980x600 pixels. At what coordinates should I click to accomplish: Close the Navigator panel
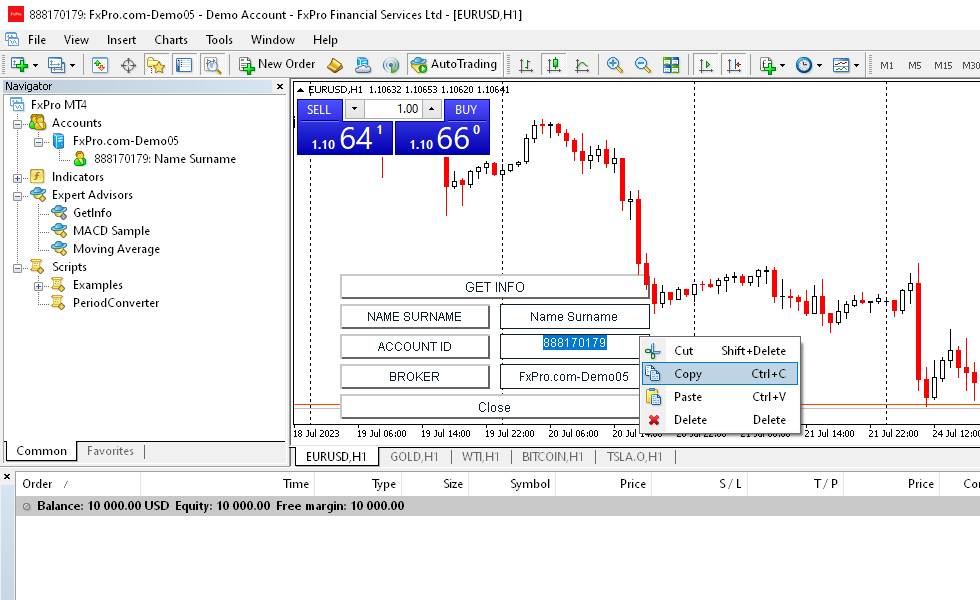[x=280, y=86]
